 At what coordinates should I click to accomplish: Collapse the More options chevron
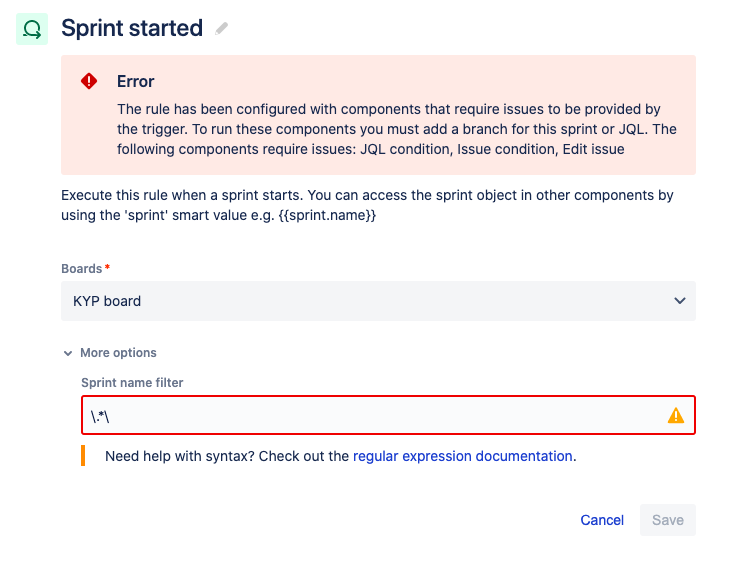pyautogui.click(x=68, y=353)
